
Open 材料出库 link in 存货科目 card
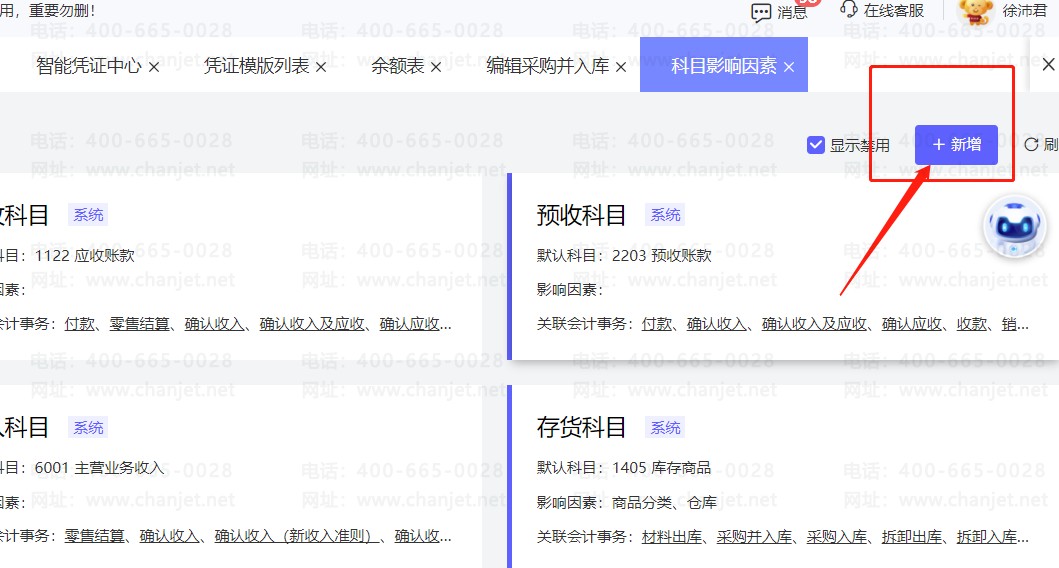click(x=674, y=537)
